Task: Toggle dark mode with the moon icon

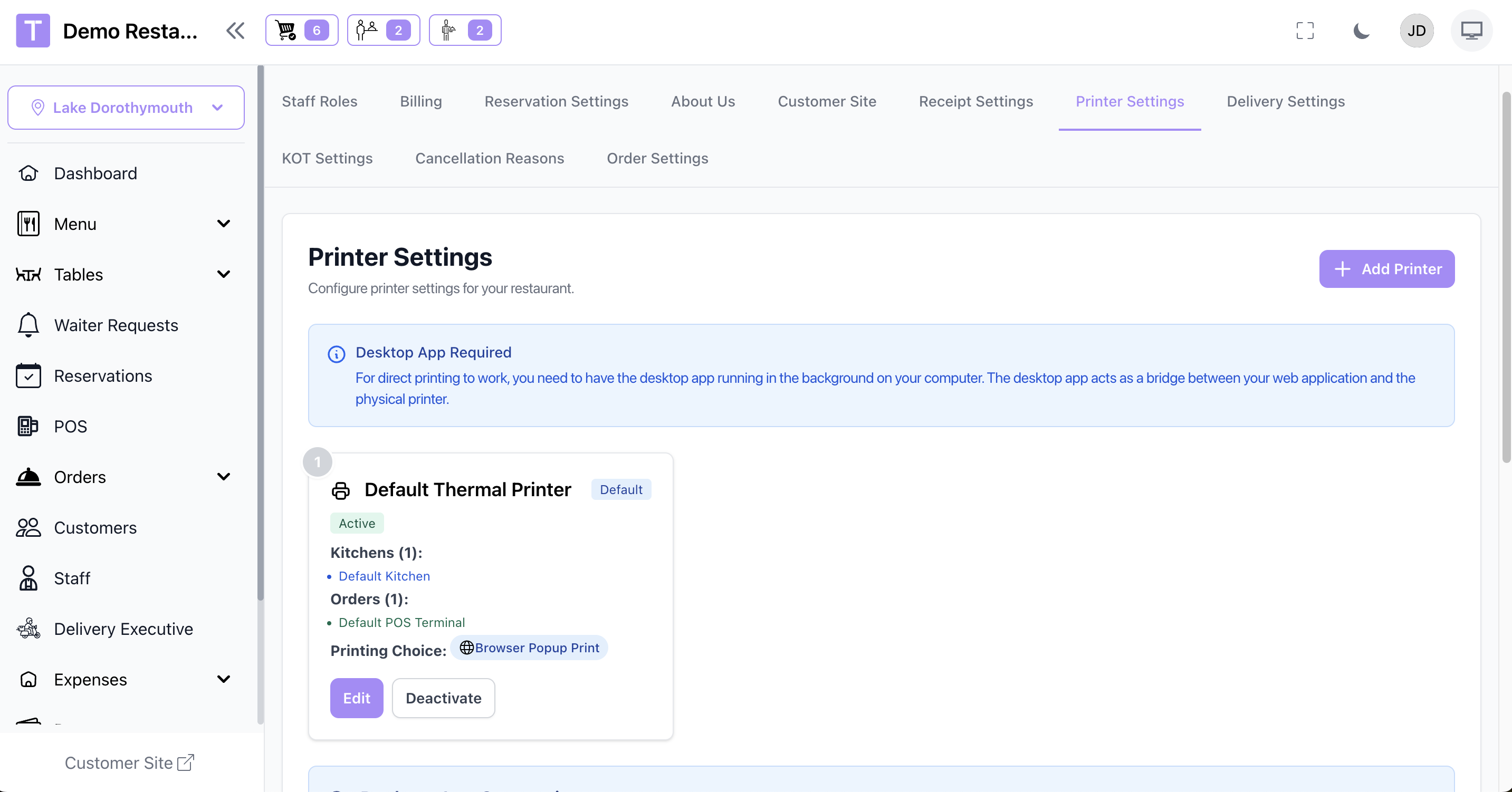Action: pos(1361,31)
